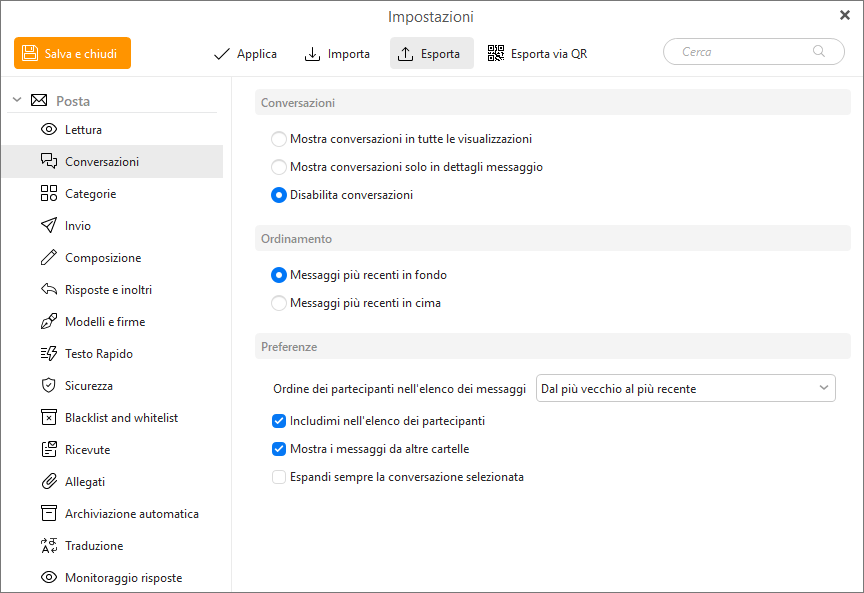Screen dimensions: 864x593
Task: Enable Espandi sempre la conversazione selezionata
Action: [279, 477]
